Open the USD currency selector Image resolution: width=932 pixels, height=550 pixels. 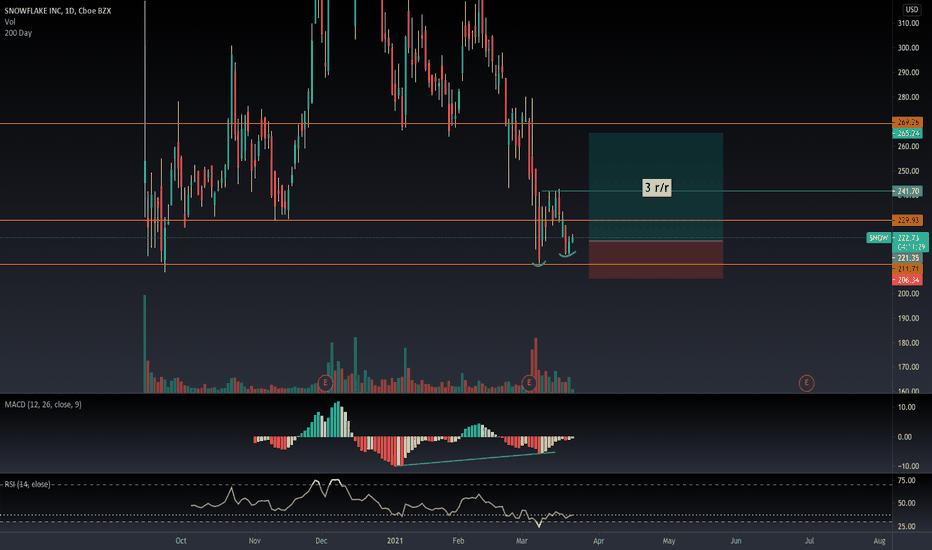point(911,10)
